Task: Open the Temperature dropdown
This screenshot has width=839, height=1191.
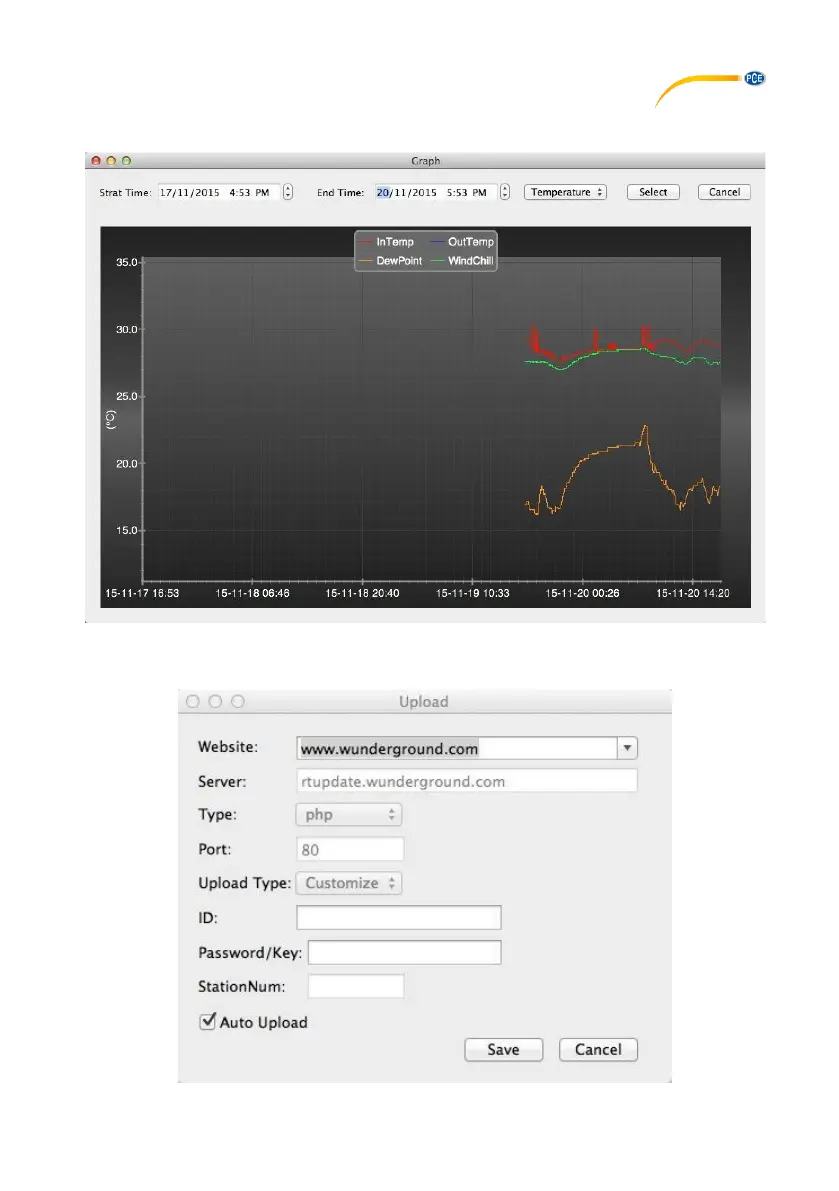Action: click(565, 192)
